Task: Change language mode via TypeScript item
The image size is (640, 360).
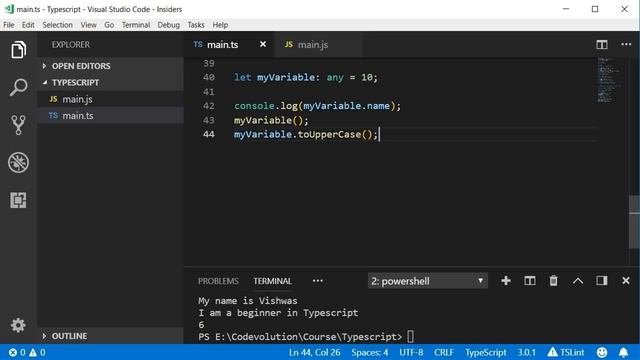Action: 486,352
